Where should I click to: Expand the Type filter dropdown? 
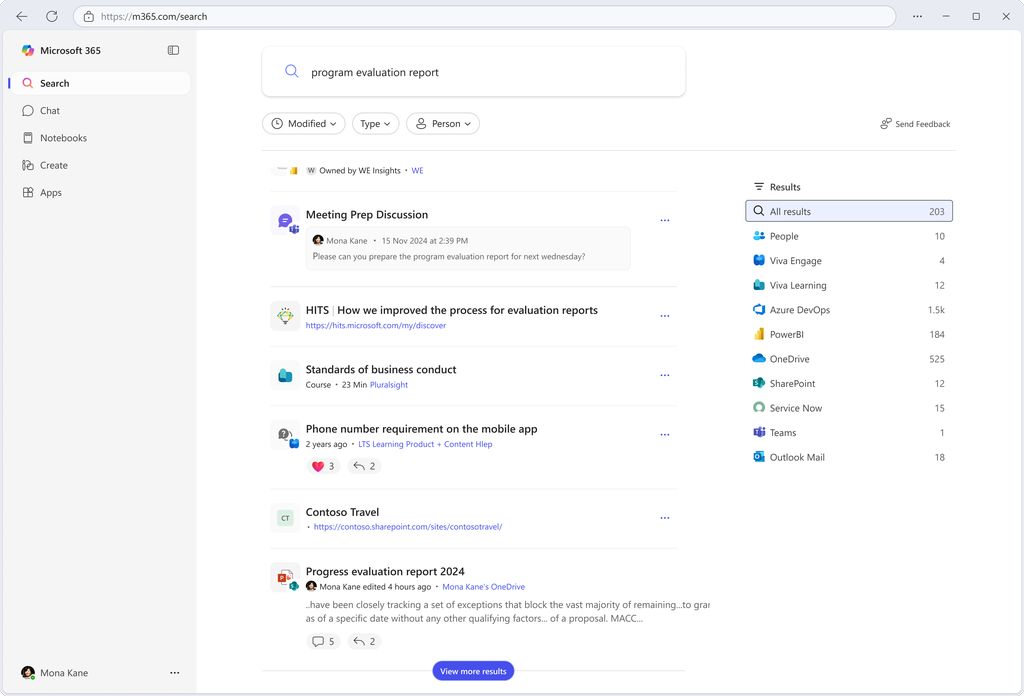click(376, 123)
